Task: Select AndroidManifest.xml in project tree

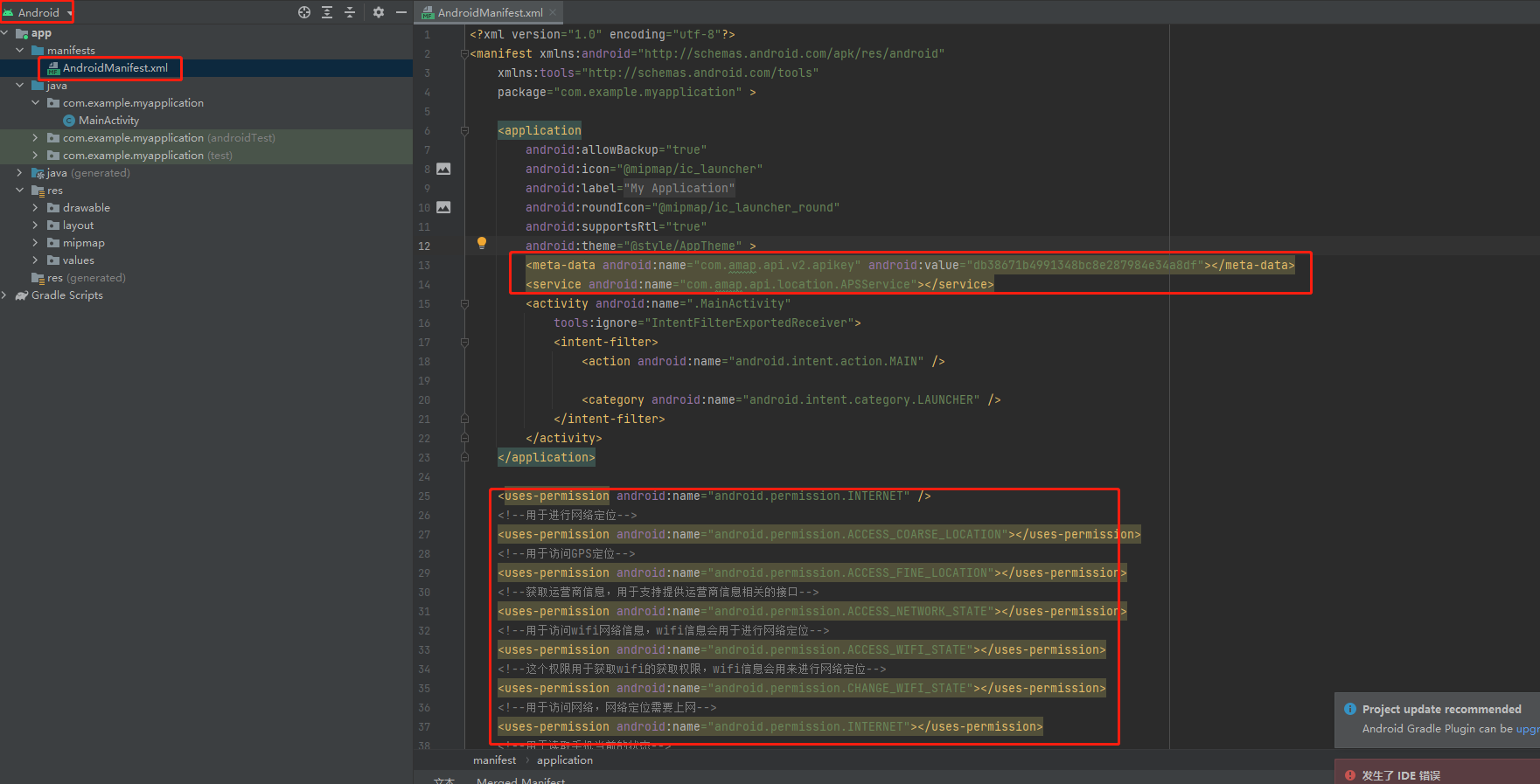Action: point(115,68)
